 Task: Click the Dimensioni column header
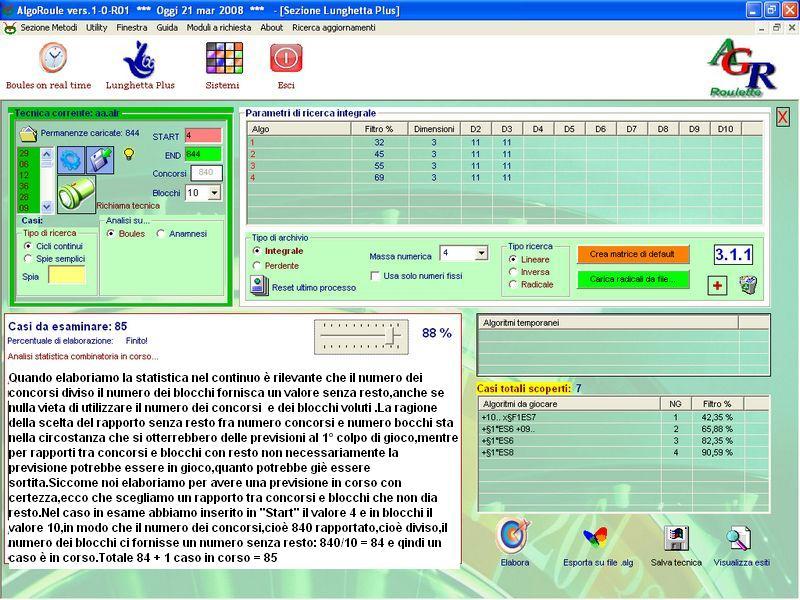click(434, 129)
